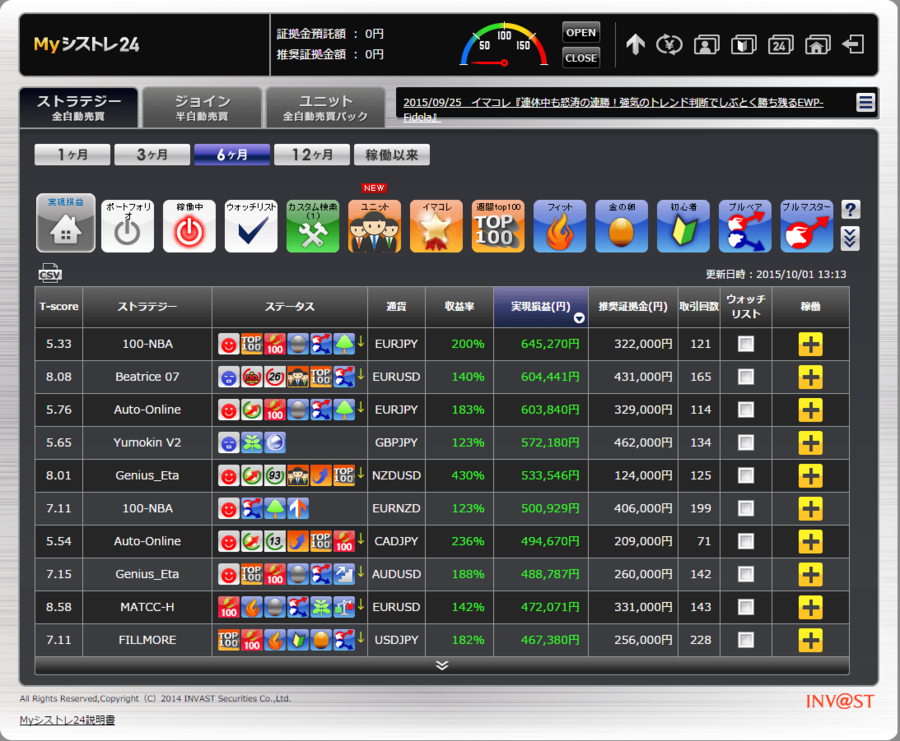Select the 12ヶ月 period tab
Image resolution: width=900 pixels, height=741 pixels.
(x=311, y=155)
